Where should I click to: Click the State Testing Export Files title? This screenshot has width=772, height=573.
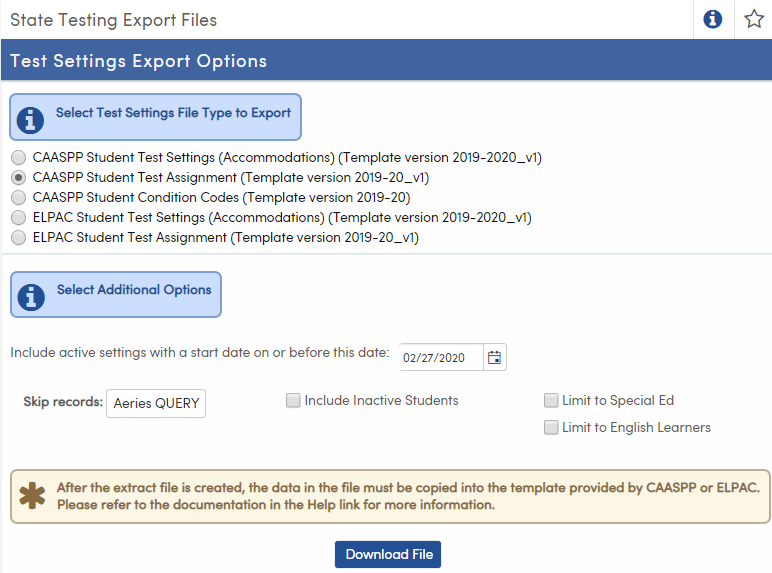click(114, 20)
